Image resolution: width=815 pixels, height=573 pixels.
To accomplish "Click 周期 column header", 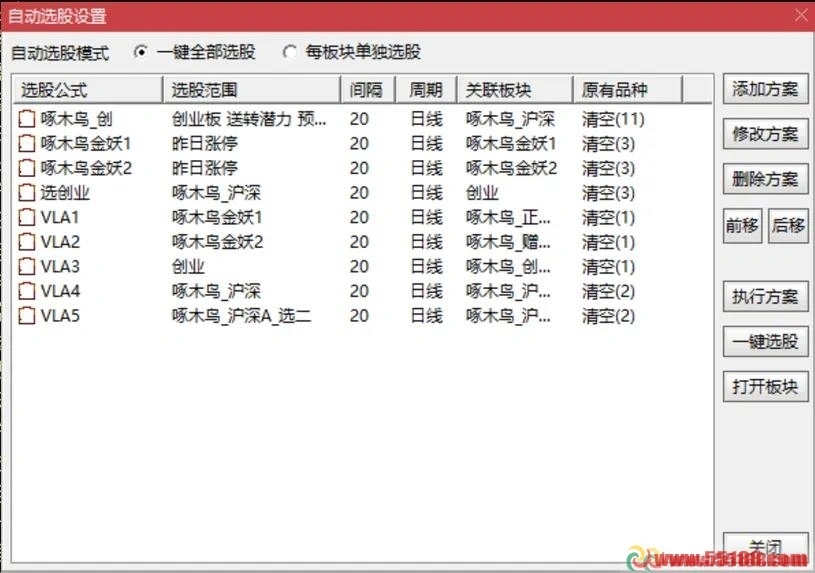I will point(426,90).
